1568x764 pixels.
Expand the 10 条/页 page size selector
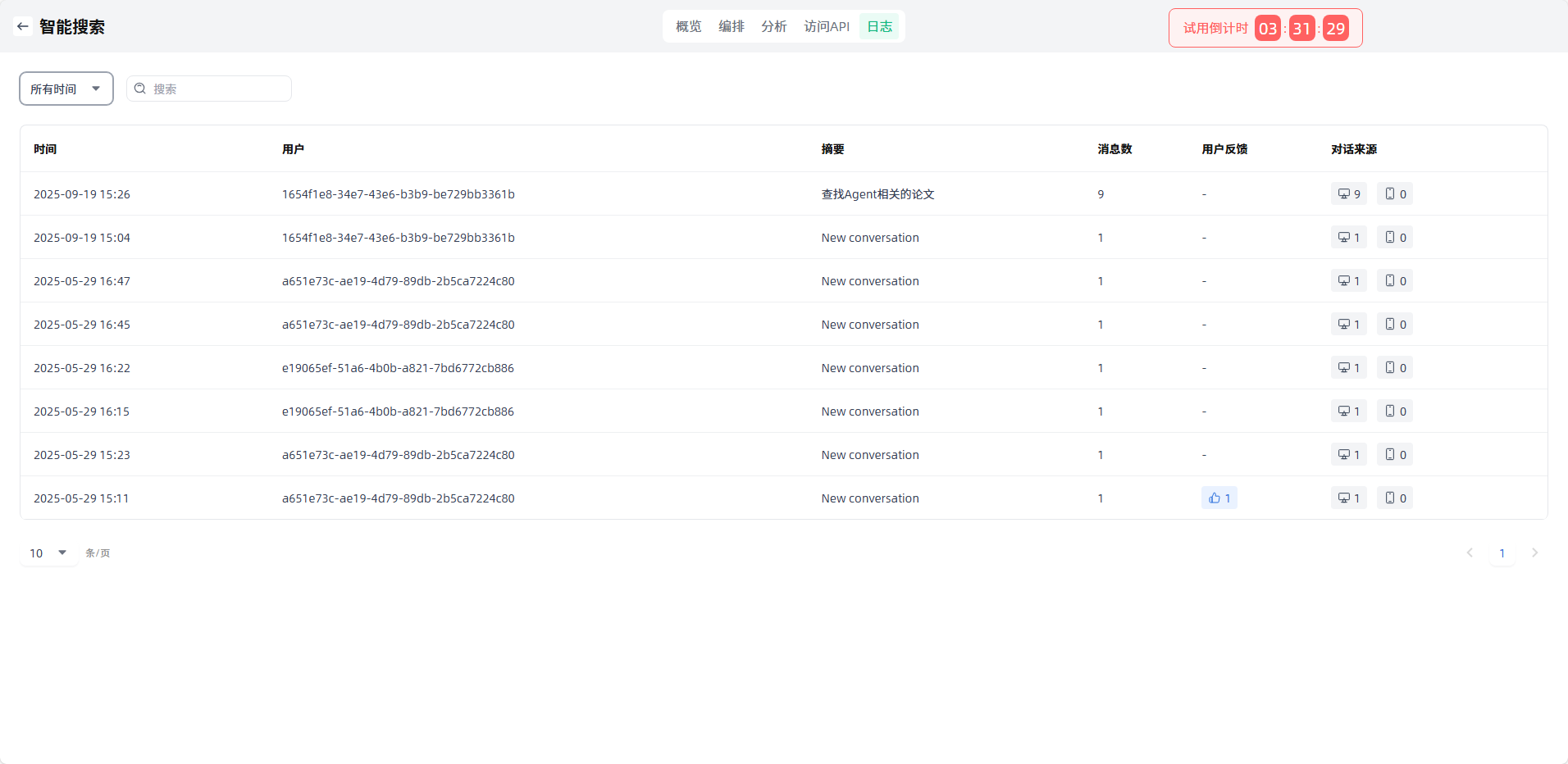pyautogui.click(x=48, y=553)
